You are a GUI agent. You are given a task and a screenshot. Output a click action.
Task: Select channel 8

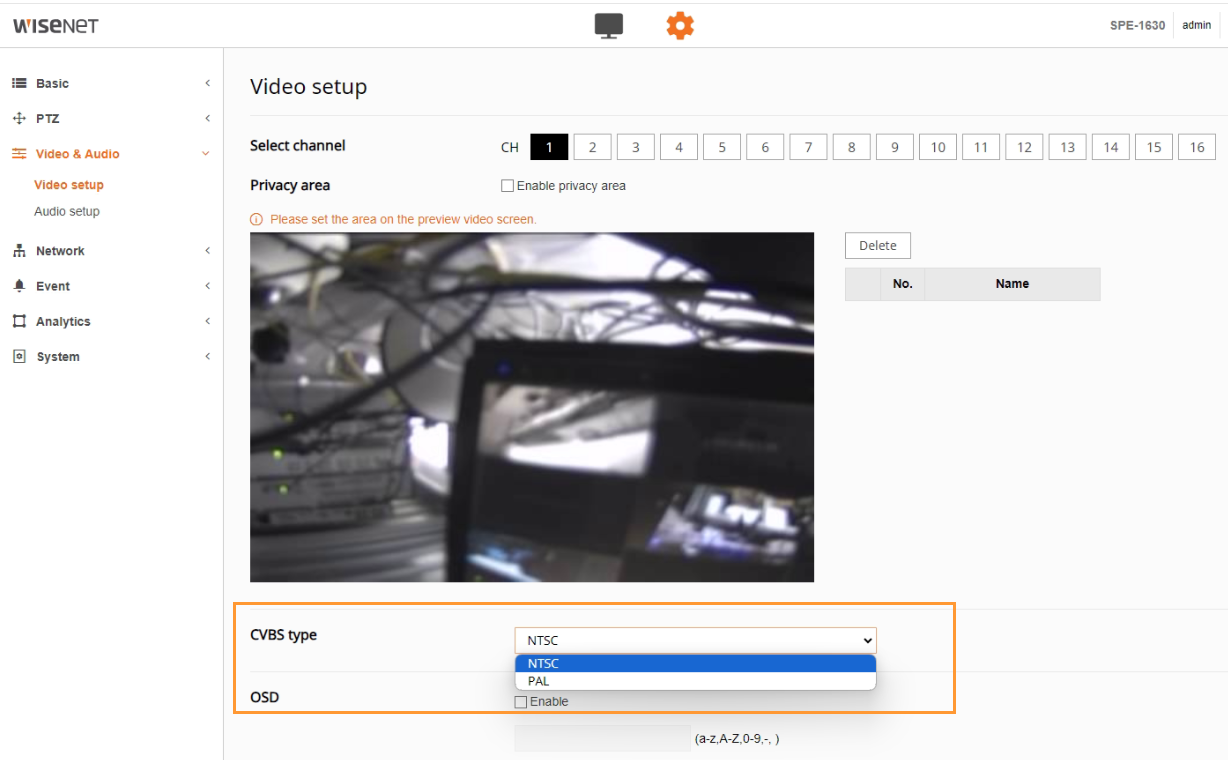[x=851, y=147]
